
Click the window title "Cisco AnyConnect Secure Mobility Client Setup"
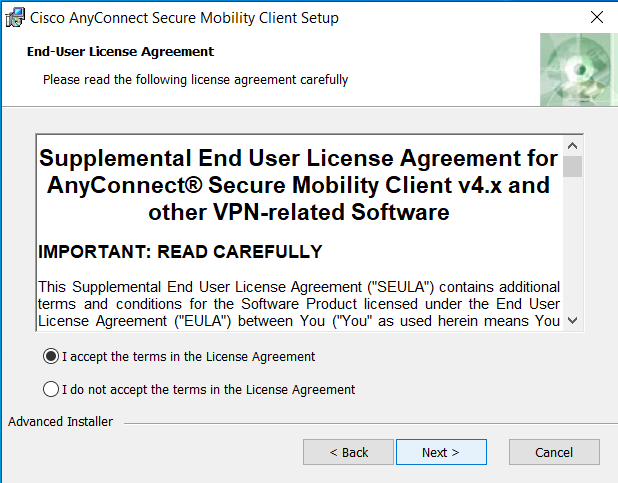tap(184, 18)
